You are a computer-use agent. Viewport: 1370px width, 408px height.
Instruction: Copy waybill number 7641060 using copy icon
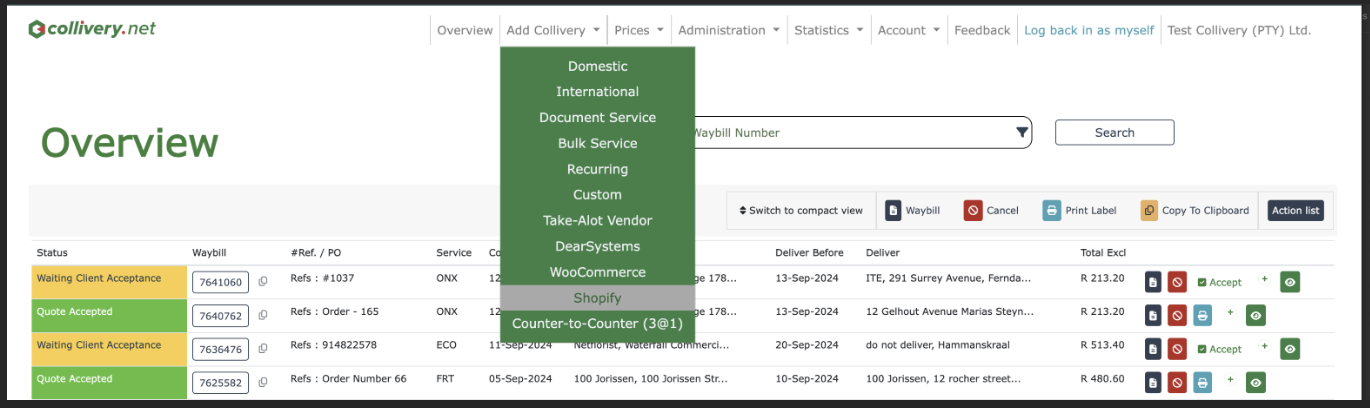pos(263,282)
